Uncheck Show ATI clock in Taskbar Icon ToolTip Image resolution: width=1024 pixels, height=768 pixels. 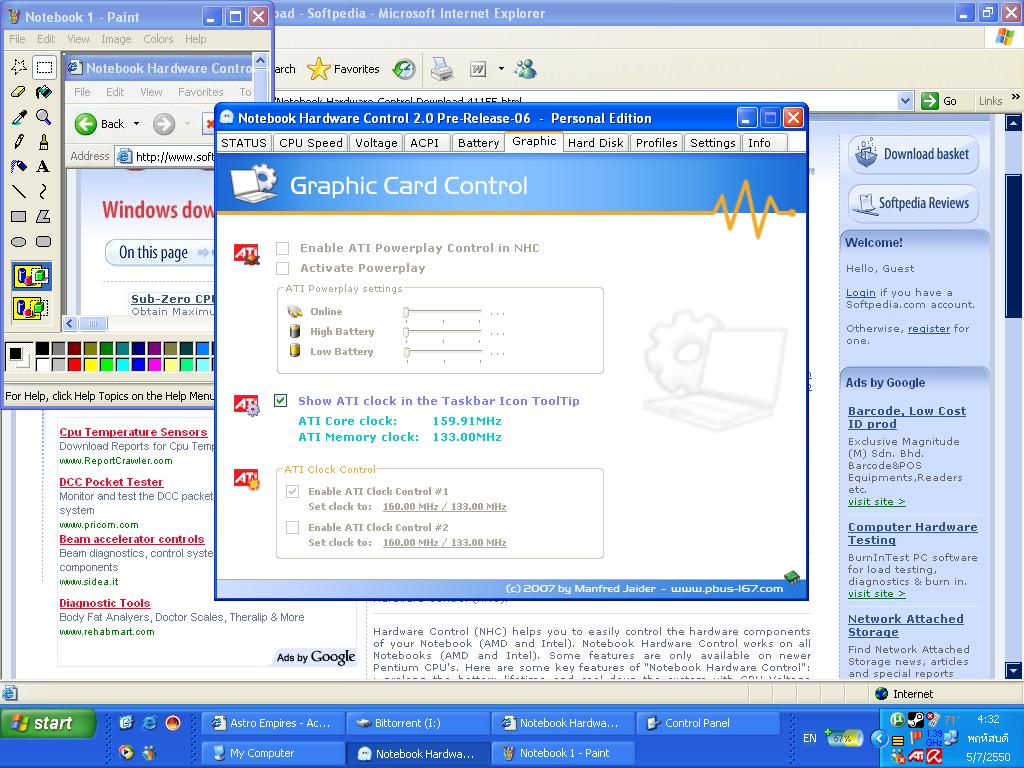(x=281, y=401)
